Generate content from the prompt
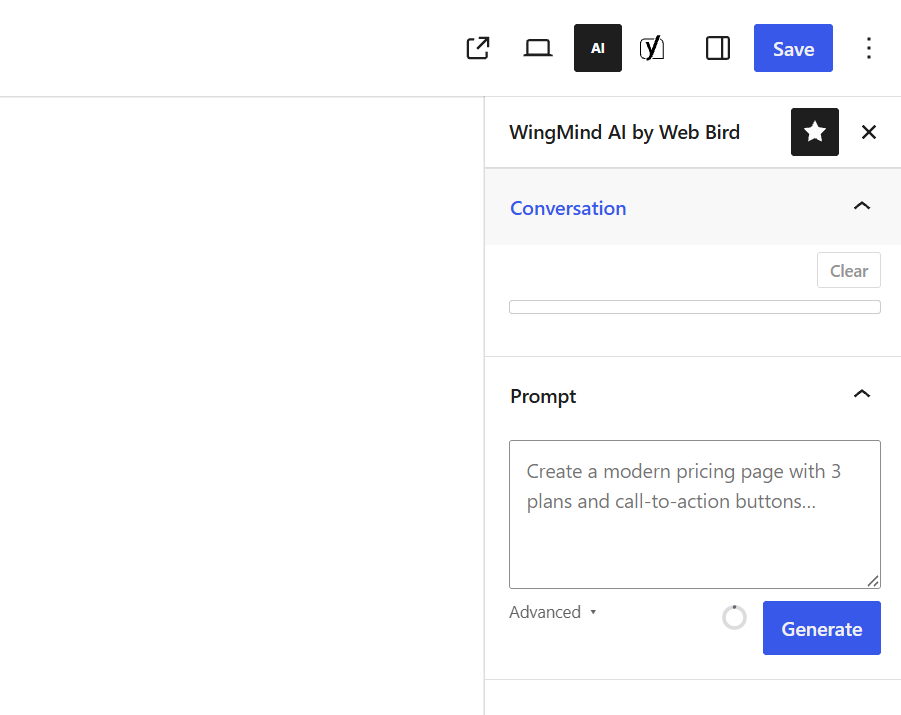 coord(822,628)
